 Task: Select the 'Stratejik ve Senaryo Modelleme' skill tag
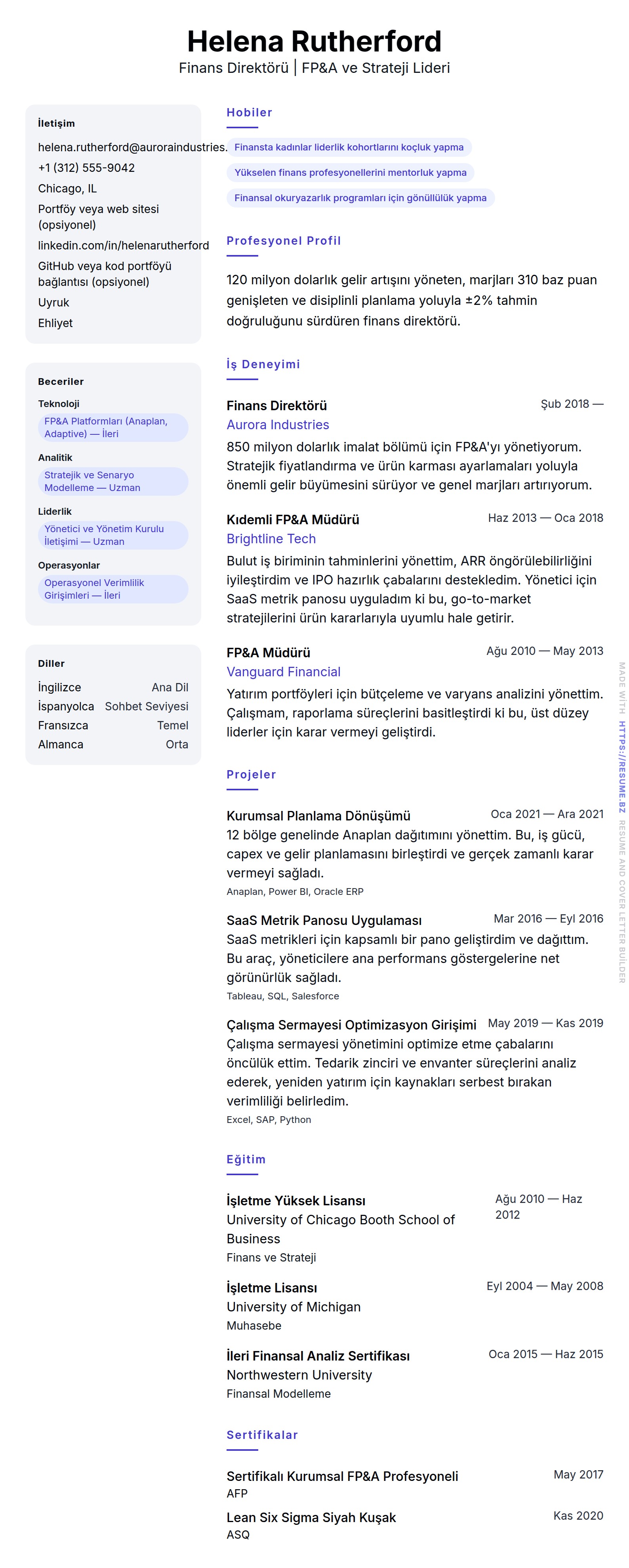point(112,481)
